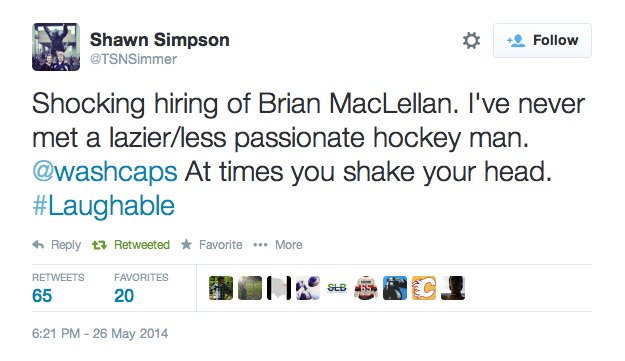
Task: Open the blue background bird avatar
Action: tap(395, 288)
